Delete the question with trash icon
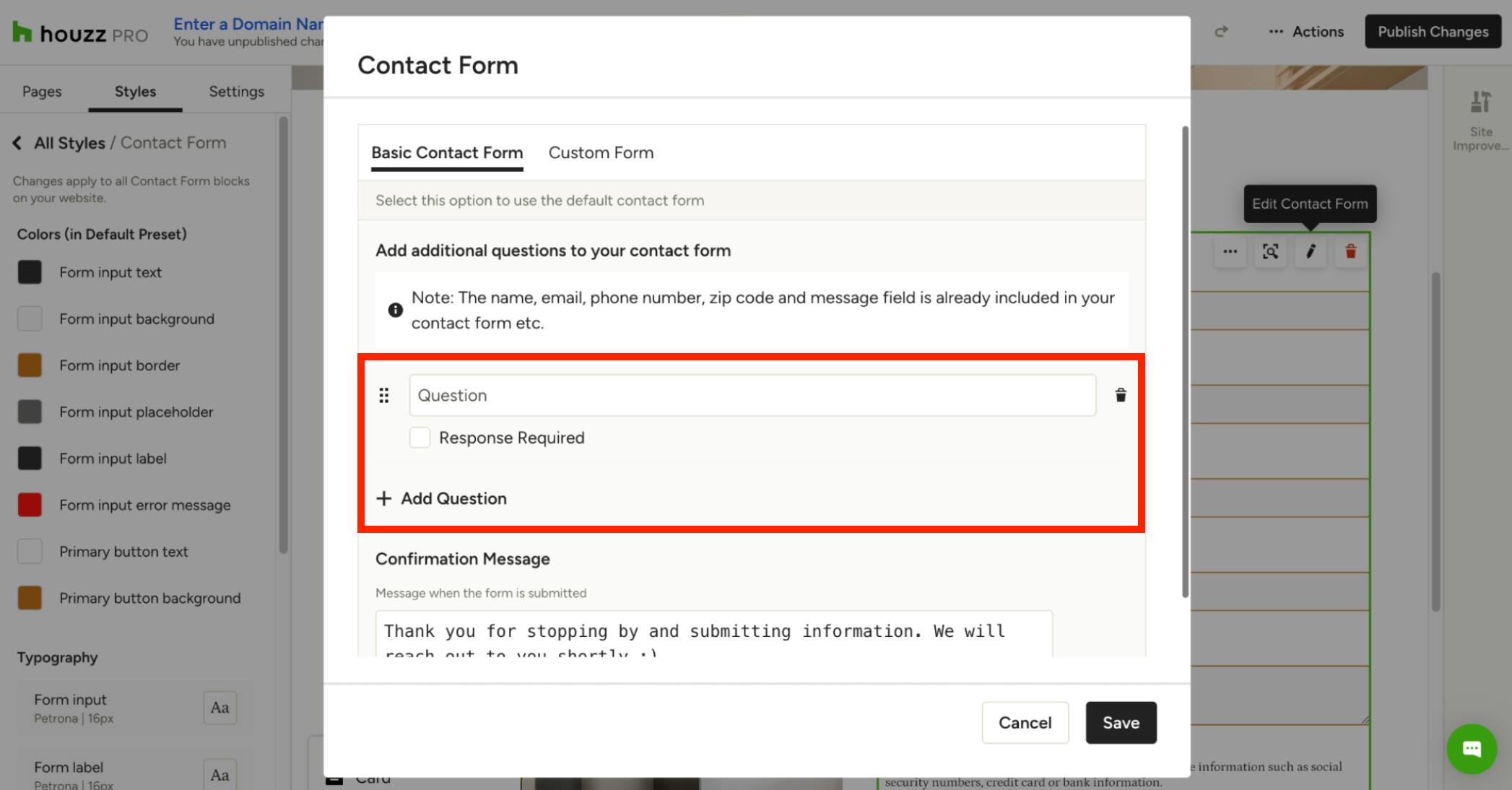The height and width of the screenshot is (790, 1512). [1120, 395]
